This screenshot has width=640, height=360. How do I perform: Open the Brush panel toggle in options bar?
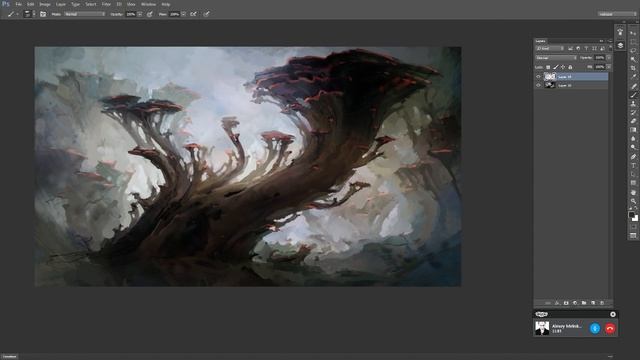pos(43,14)
